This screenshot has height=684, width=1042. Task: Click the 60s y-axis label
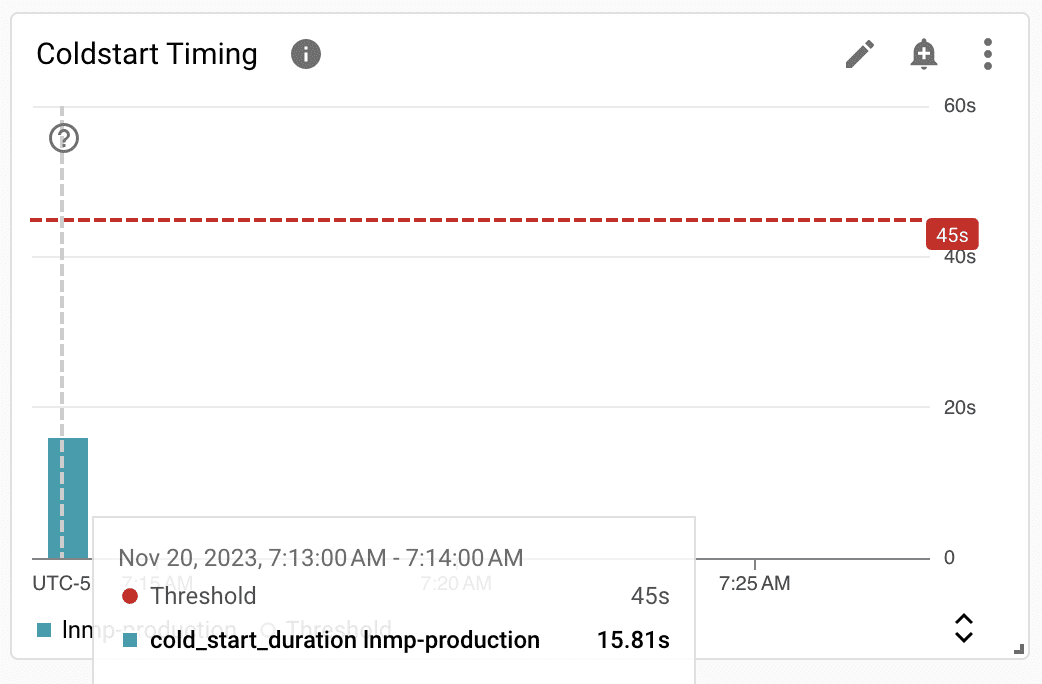960,106
